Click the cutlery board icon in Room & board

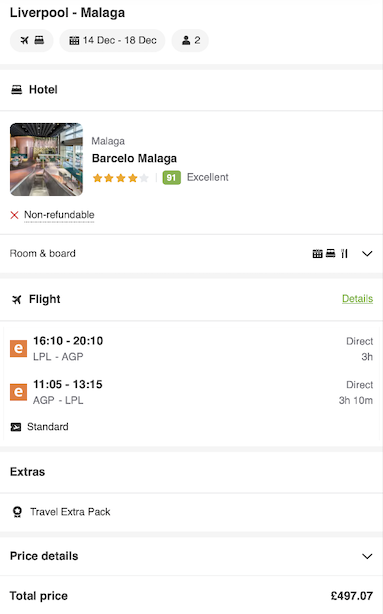pyautogui.click(x=344, y=254)
